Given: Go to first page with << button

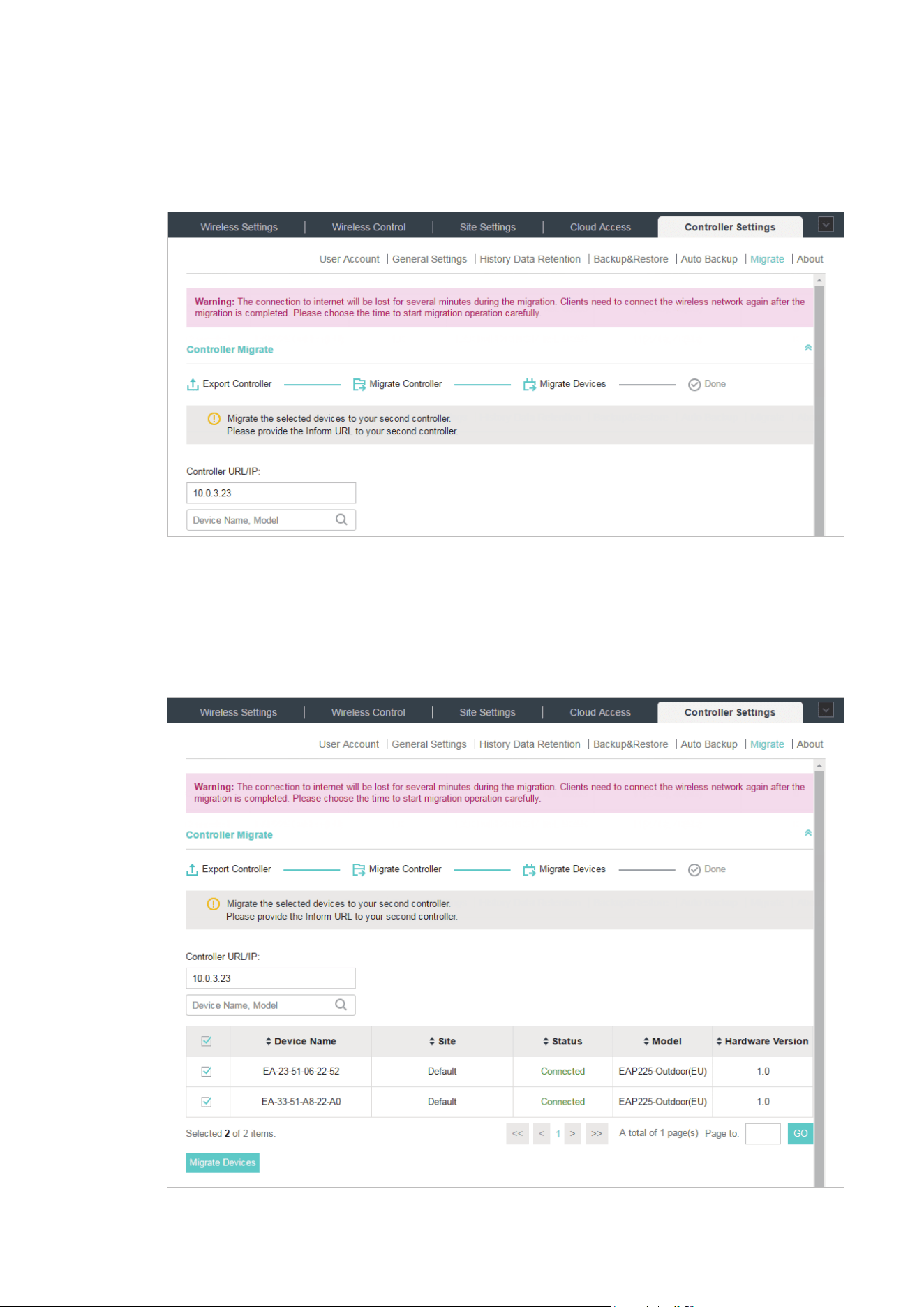Looking at the screenshot, I should point(517,1133).
